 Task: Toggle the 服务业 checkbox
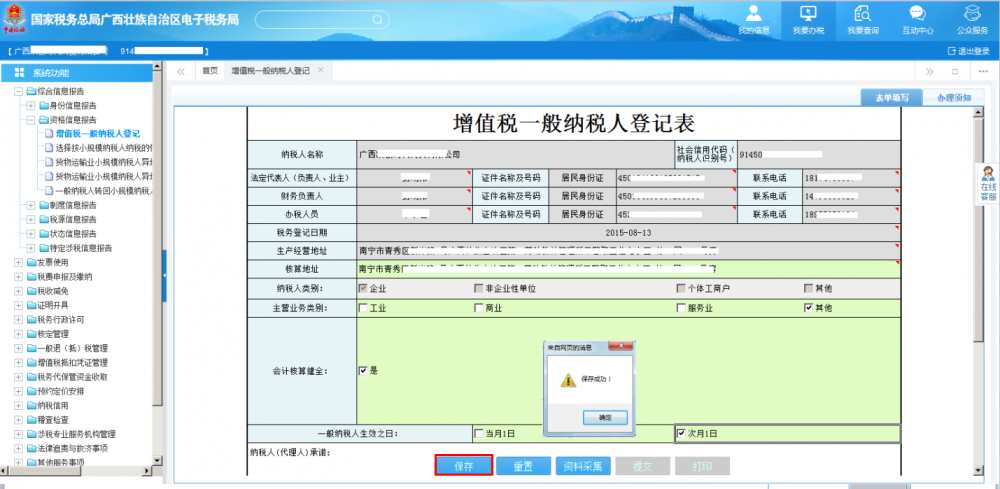coord(681,308)
